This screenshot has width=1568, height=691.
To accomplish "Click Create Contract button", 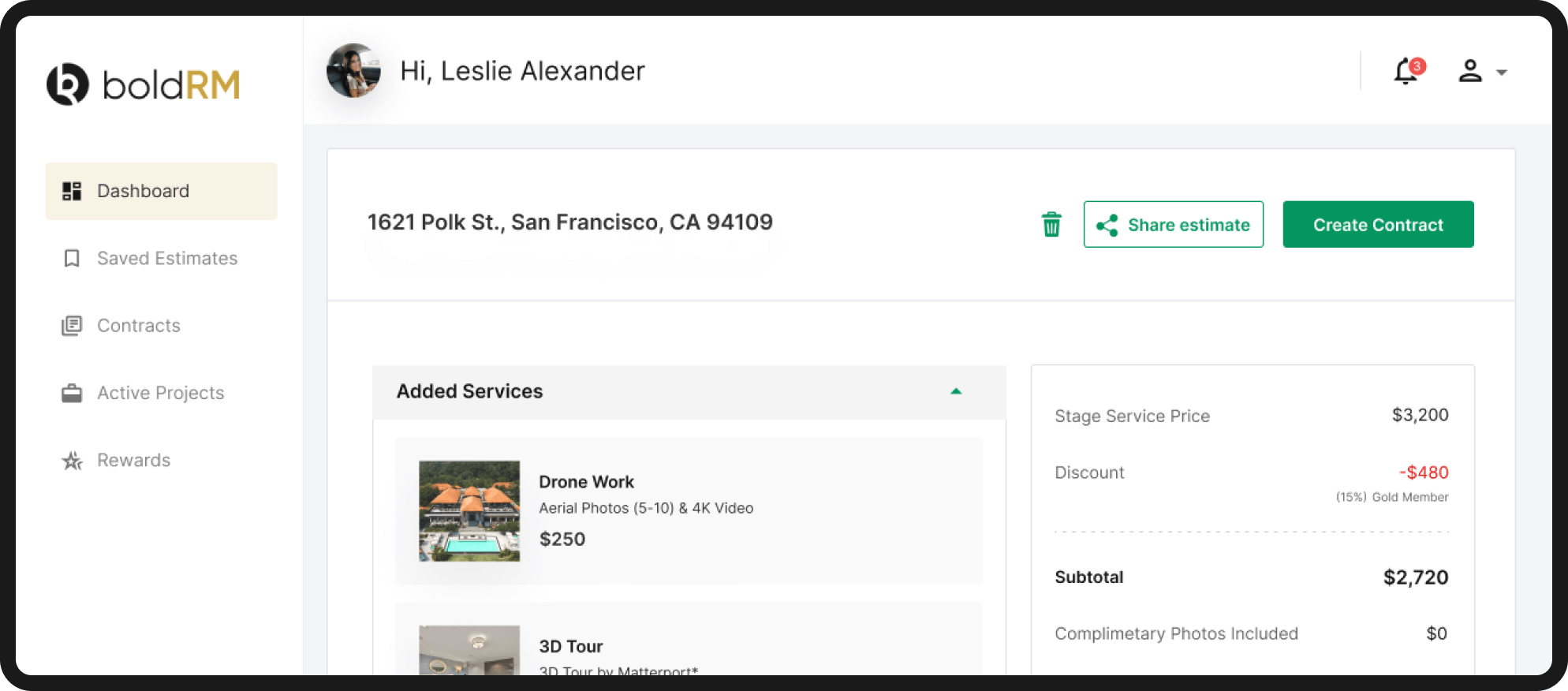I will [1378, 224].
